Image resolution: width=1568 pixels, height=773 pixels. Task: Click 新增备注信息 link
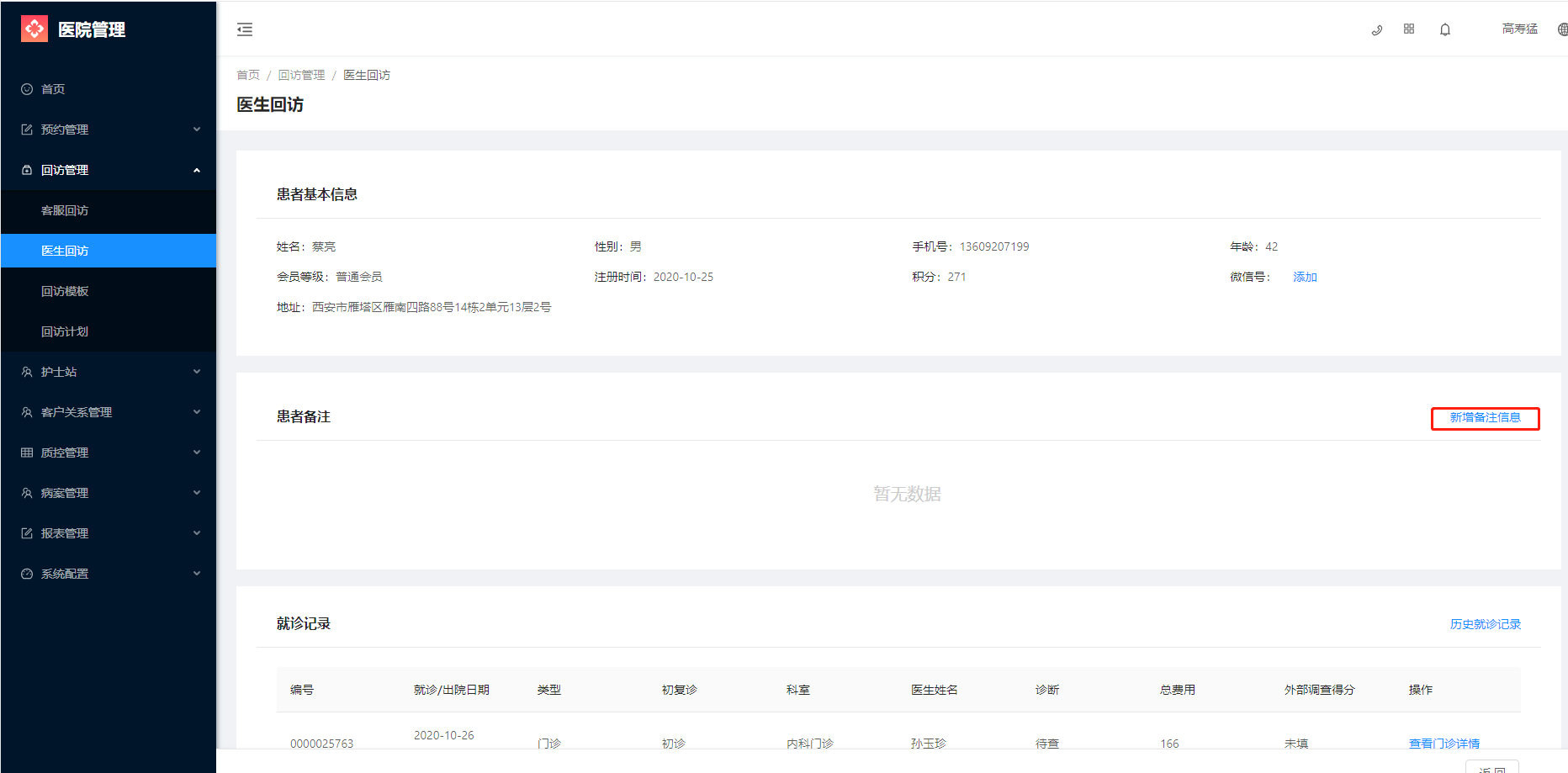pos(1485,418)
